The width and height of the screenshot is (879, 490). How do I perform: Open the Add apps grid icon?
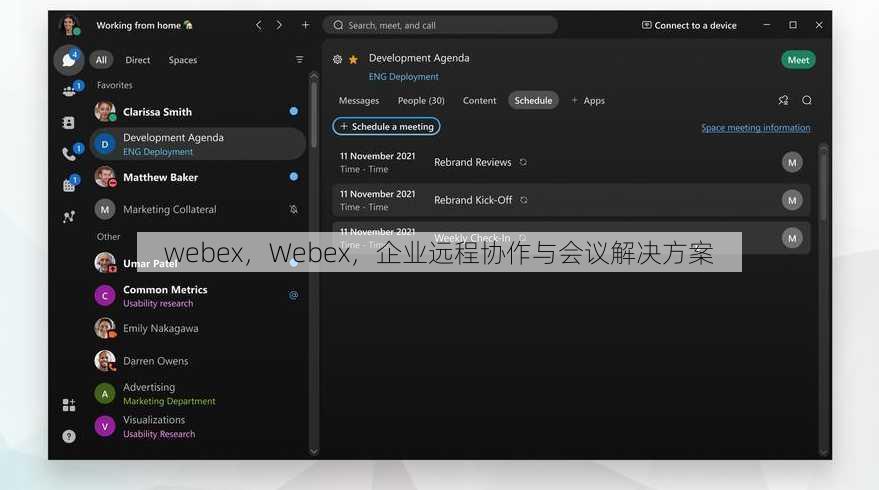coord(69,405)
